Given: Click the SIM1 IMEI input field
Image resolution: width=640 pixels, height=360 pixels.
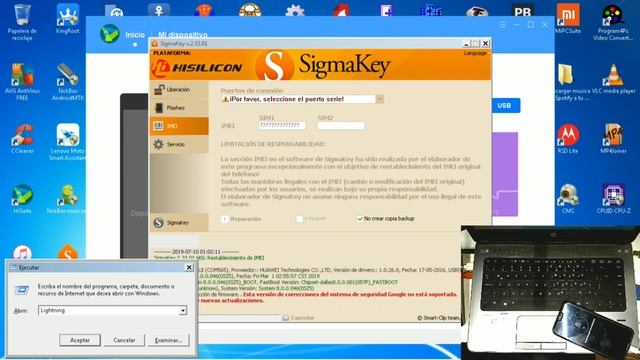Looking at the screenshot, I should [x=282, y=126].
